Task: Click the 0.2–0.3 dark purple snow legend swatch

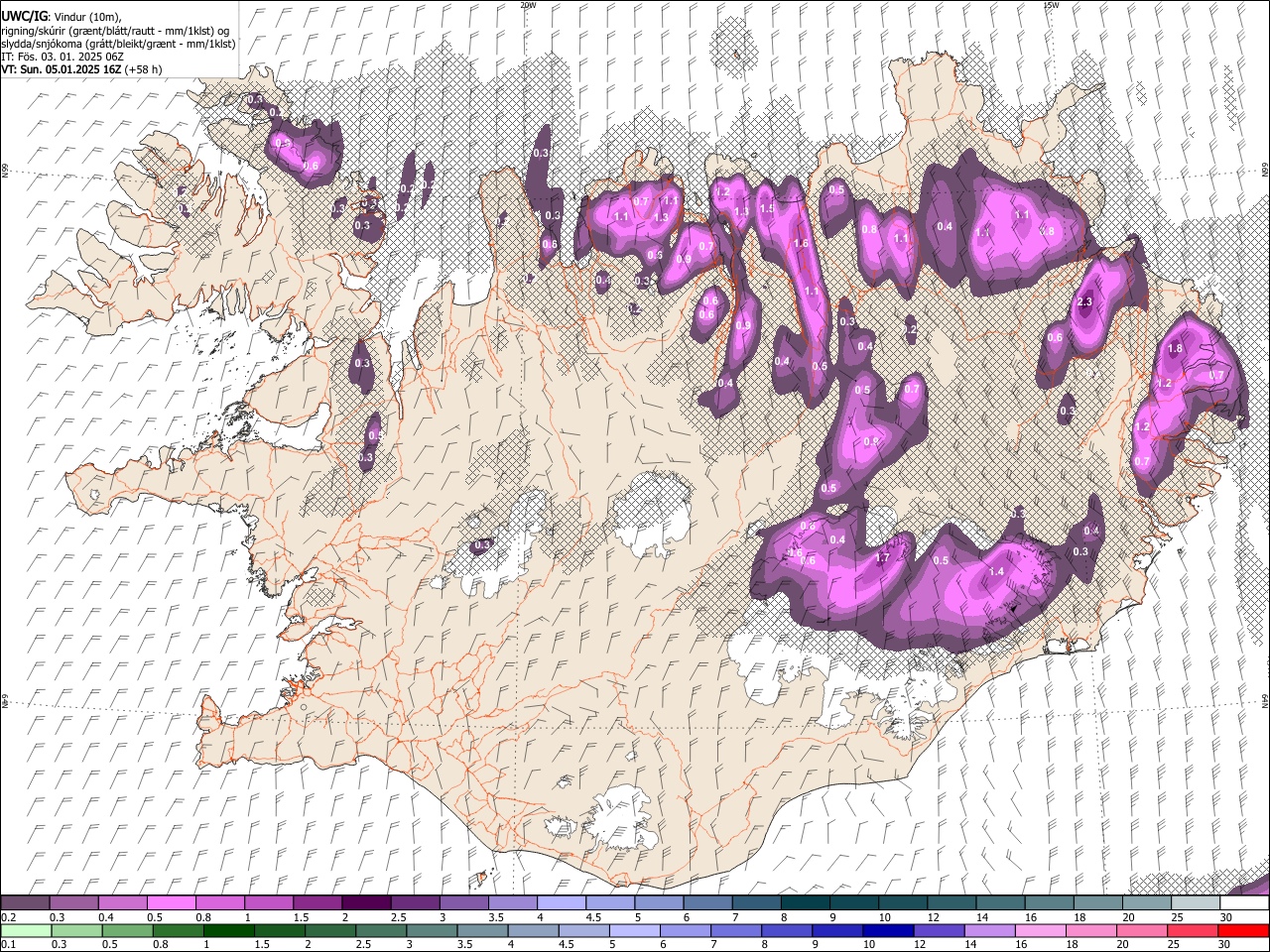Action: 26,903
